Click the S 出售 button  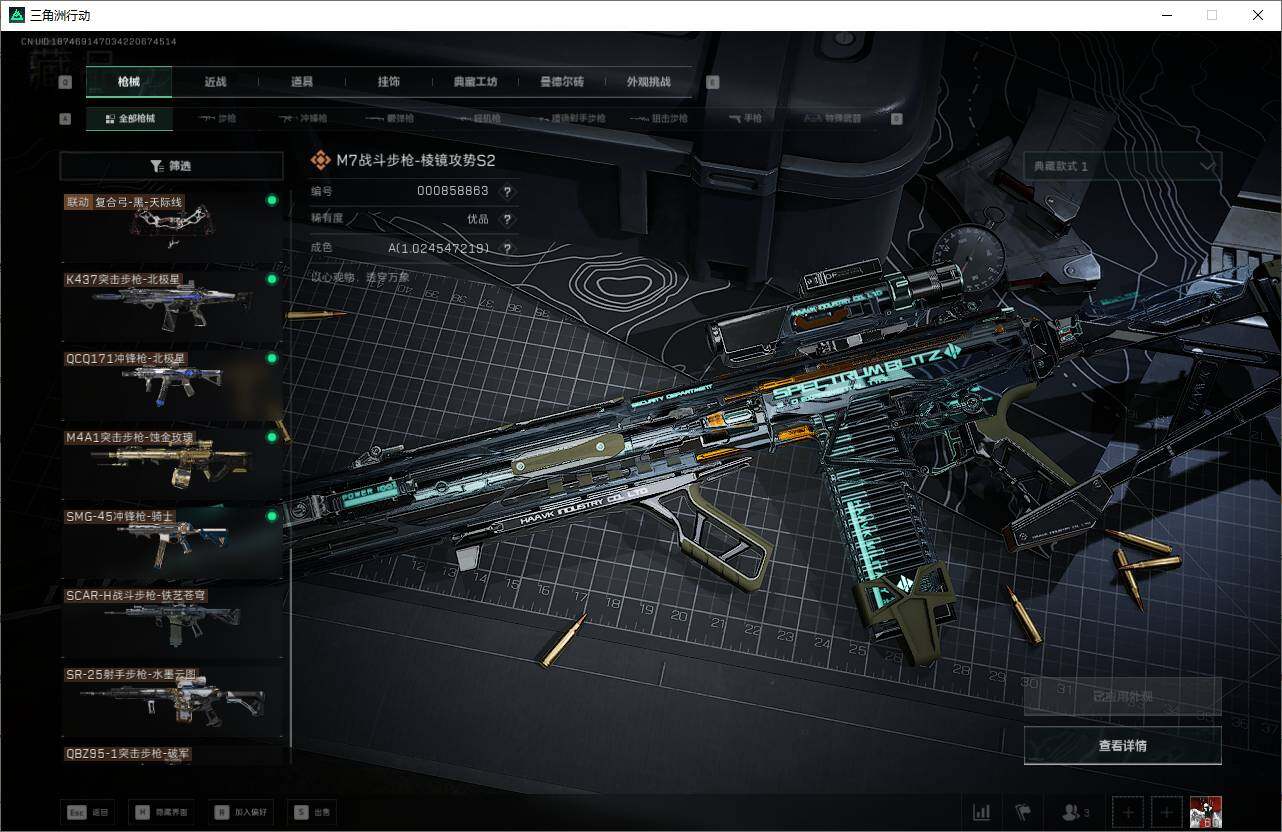coord(312,812)
